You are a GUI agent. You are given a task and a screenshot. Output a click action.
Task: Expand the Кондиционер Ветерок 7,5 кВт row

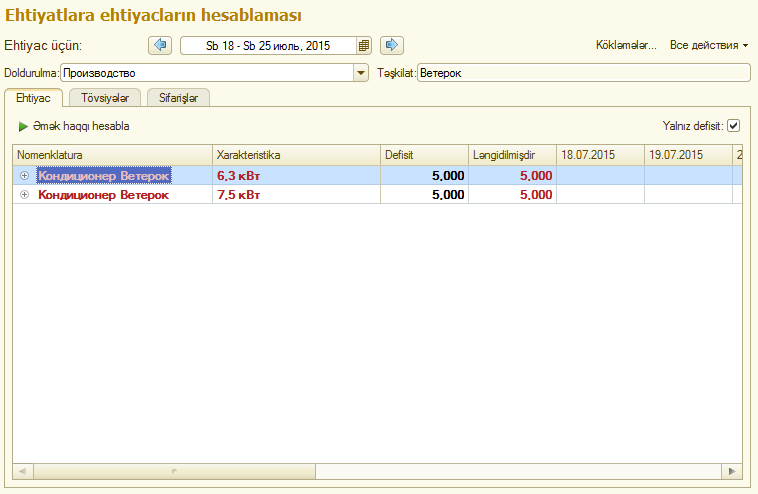coord(24,195)
